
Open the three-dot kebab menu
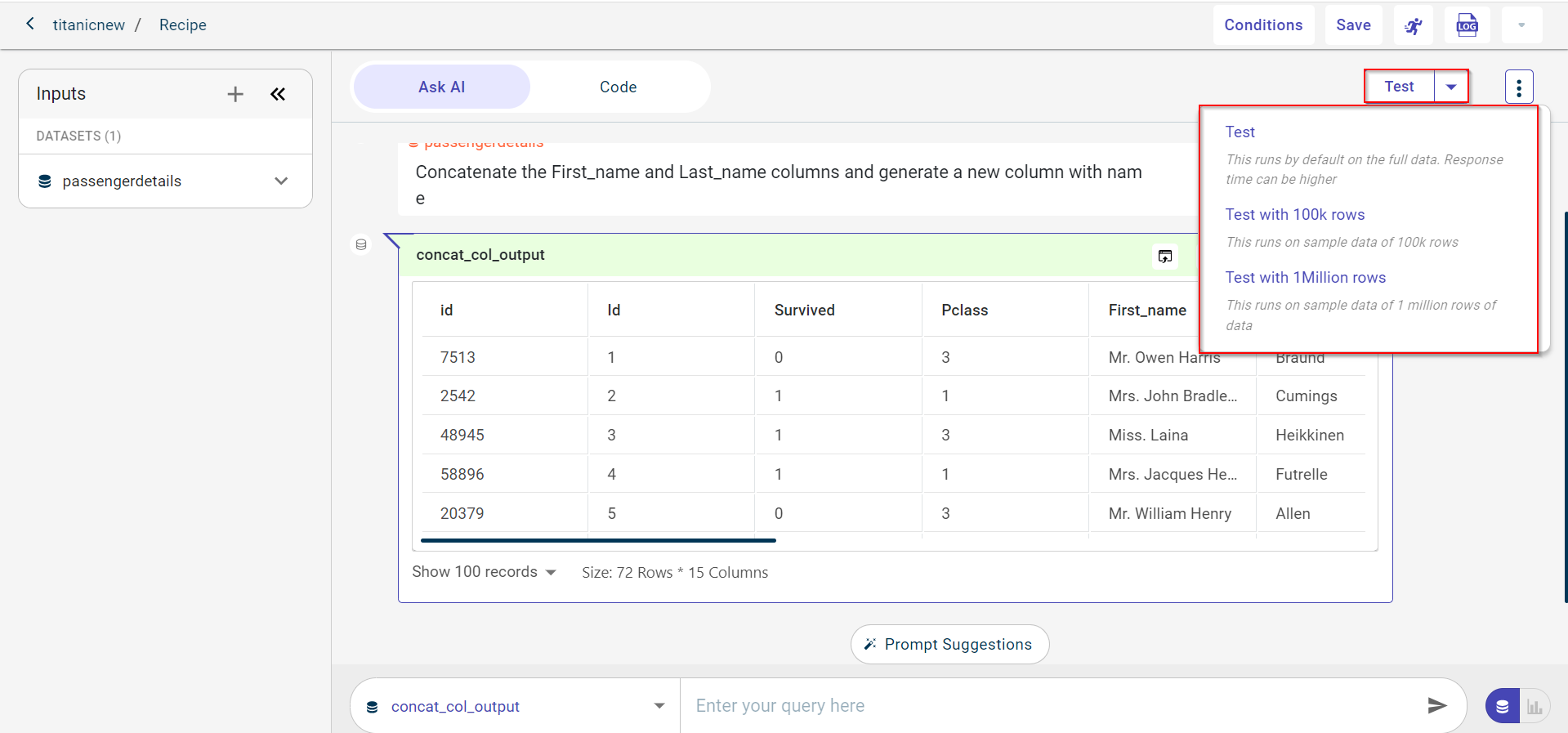[x=1518, y=87]
